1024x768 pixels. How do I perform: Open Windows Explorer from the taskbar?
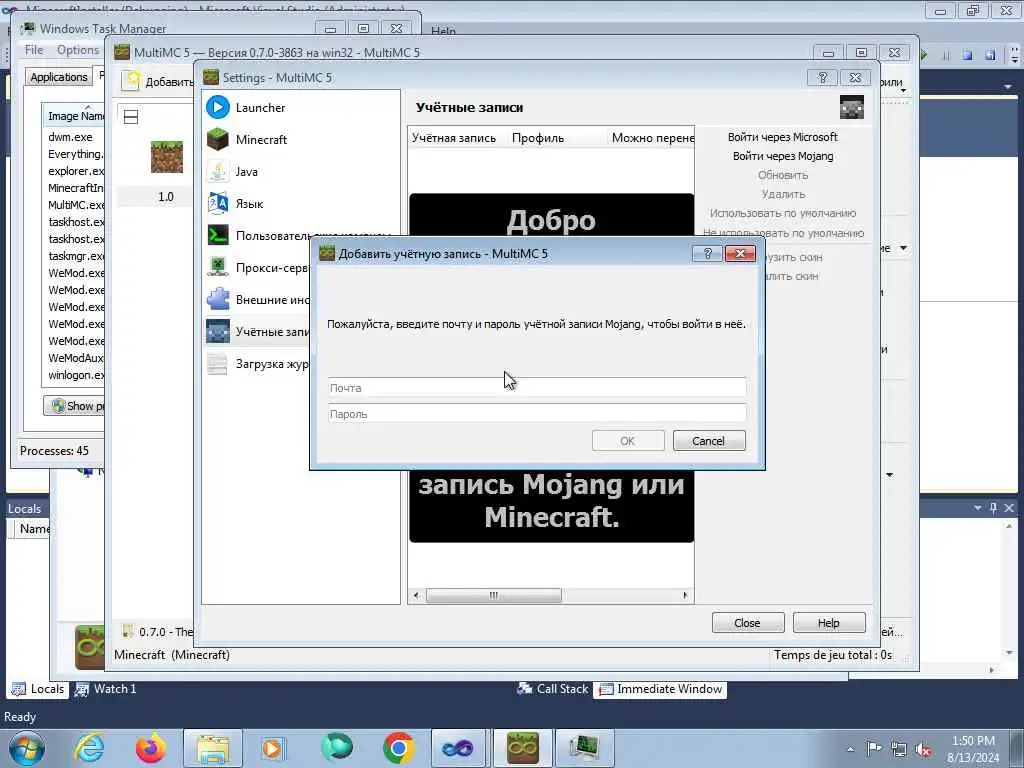coord(213,748)
